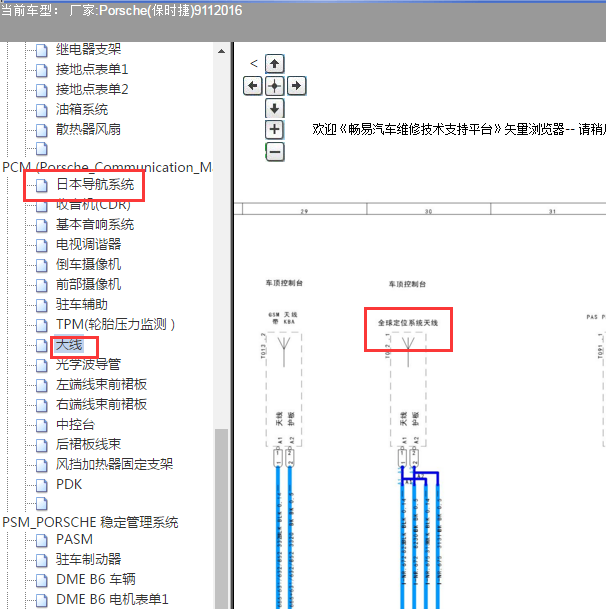
Task: Open 前部摄像机 diagram
Action: tap(88, 285)
